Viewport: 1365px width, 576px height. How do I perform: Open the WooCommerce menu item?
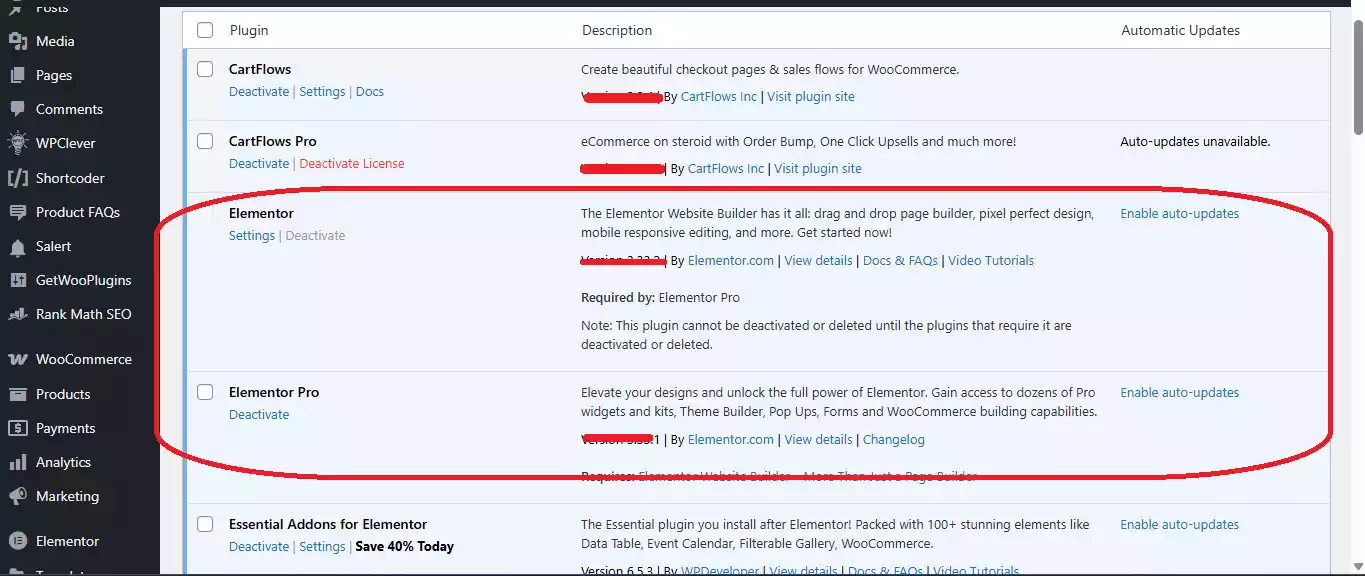tap(84, 359)
